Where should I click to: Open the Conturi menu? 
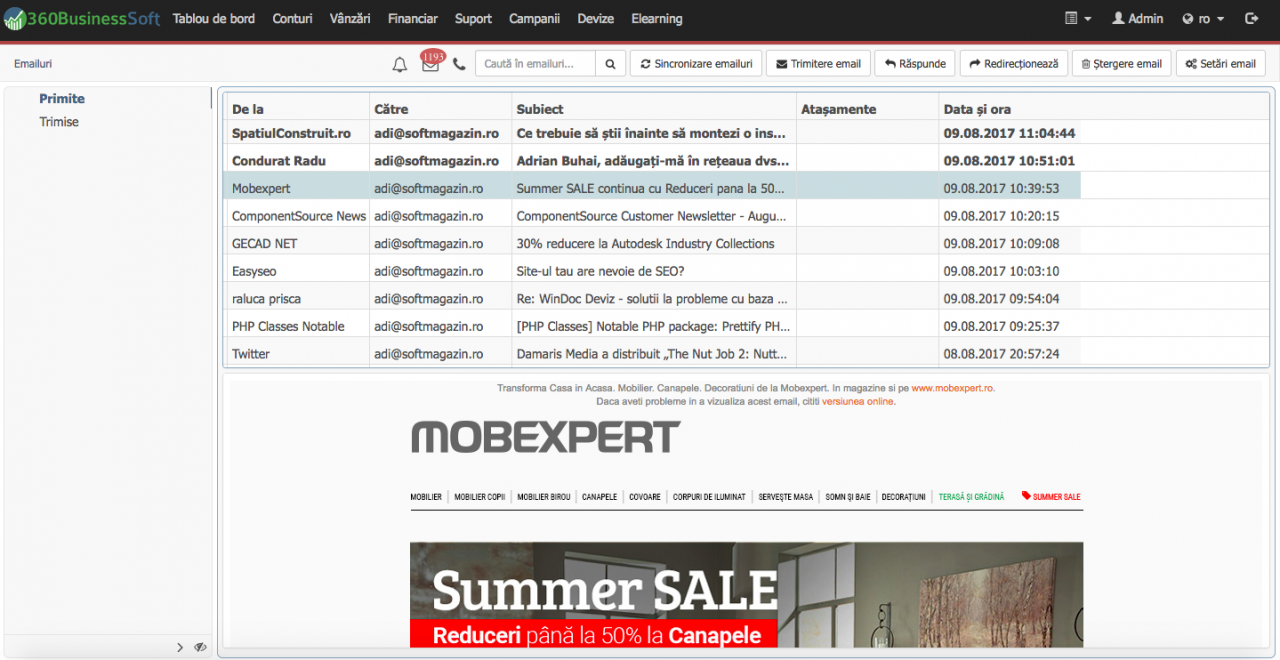pyautogui.click(x=292, y=19)
